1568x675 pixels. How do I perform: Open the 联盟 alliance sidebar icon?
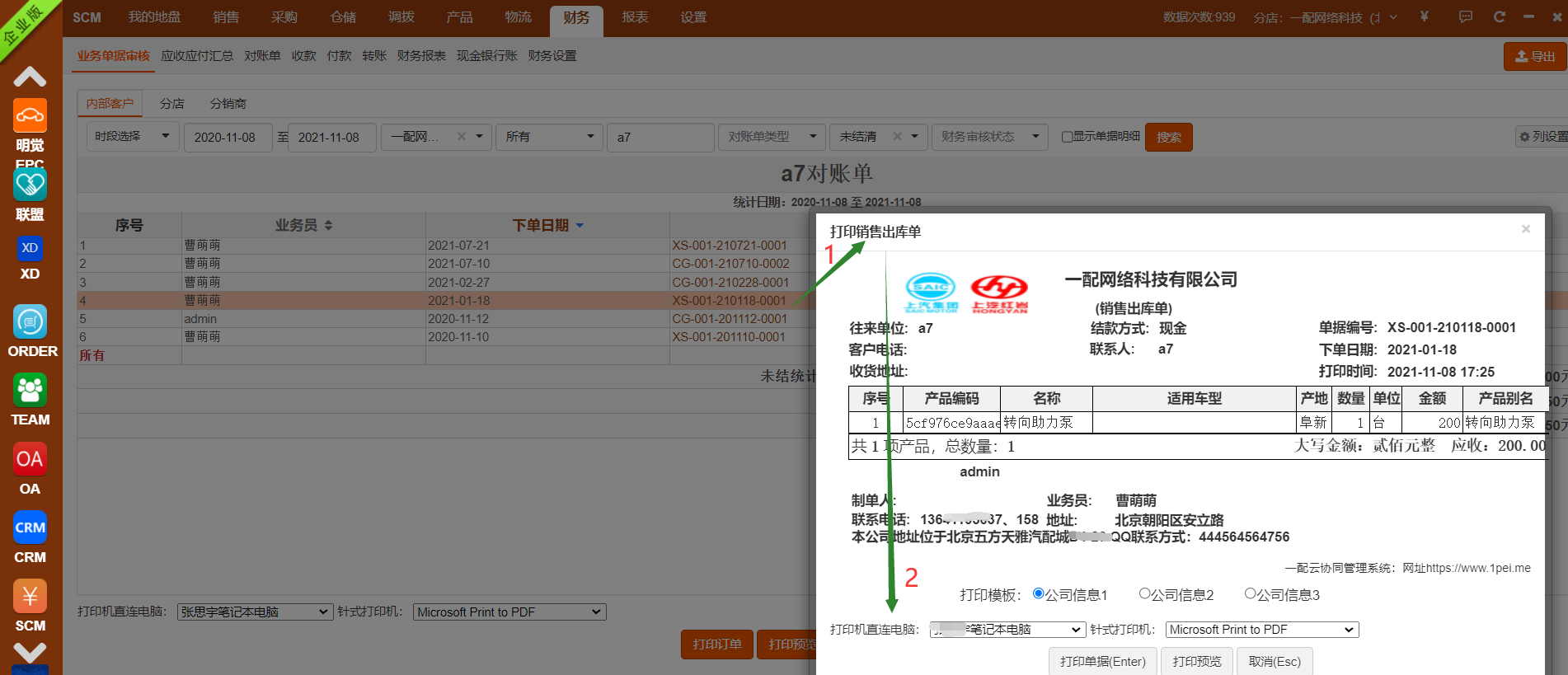click(x=30, y=185)
